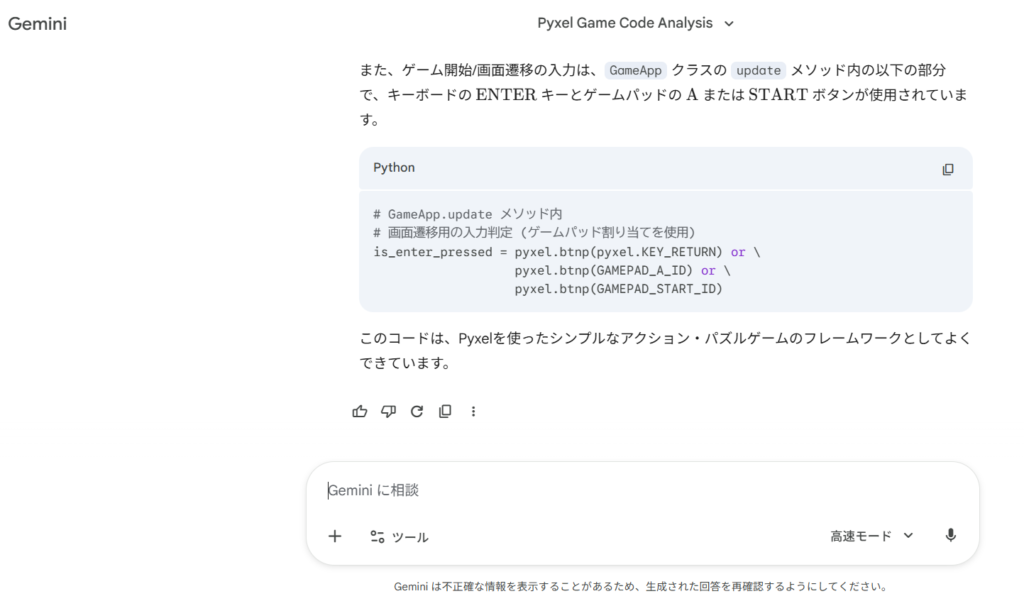Copy the full response text
1024x601 pixels.
click(x=445, y=411)
